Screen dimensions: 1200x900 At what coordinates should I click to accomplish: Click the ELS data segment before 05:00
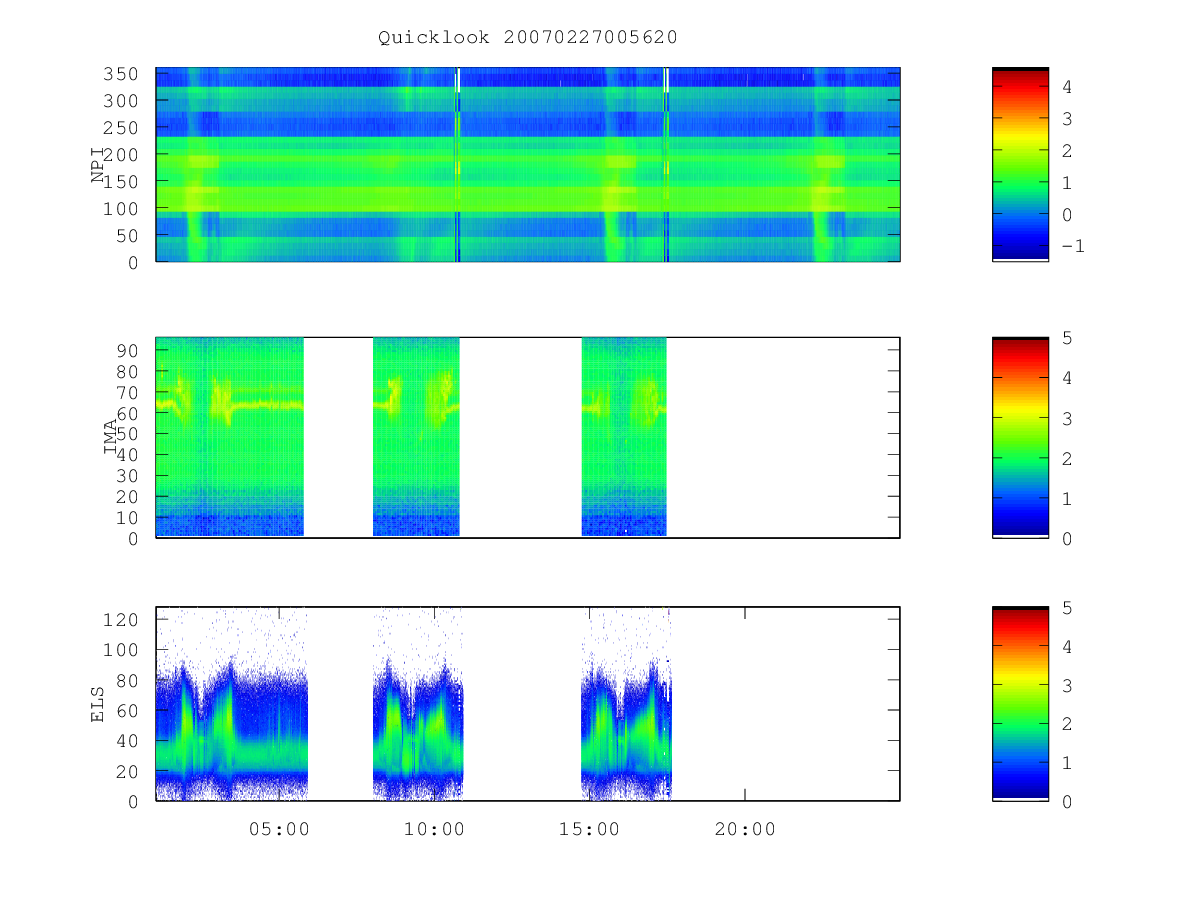(x=232, y=703)
